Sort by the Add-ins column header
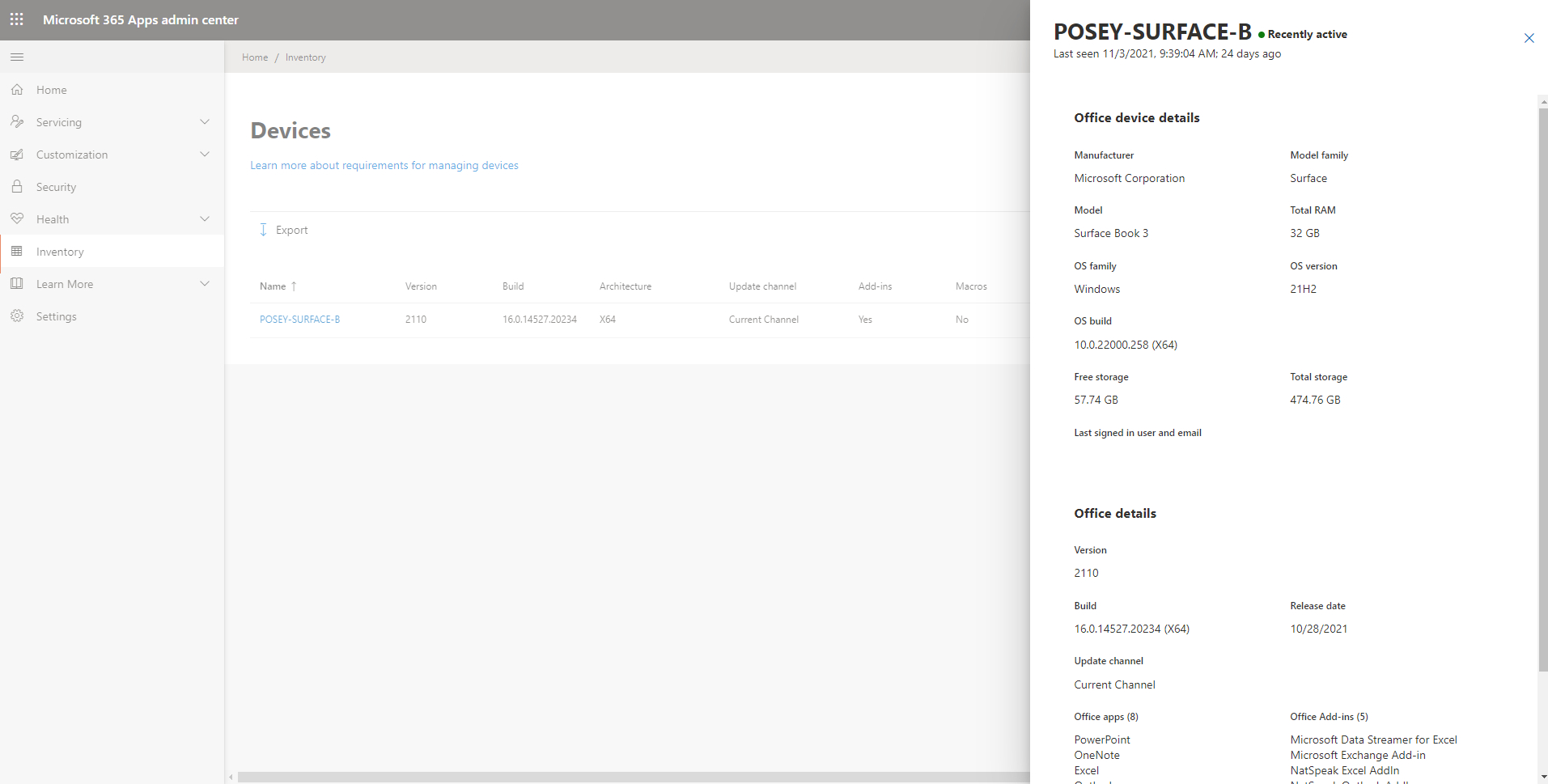The image size is (1548, 784). [875, 286]
